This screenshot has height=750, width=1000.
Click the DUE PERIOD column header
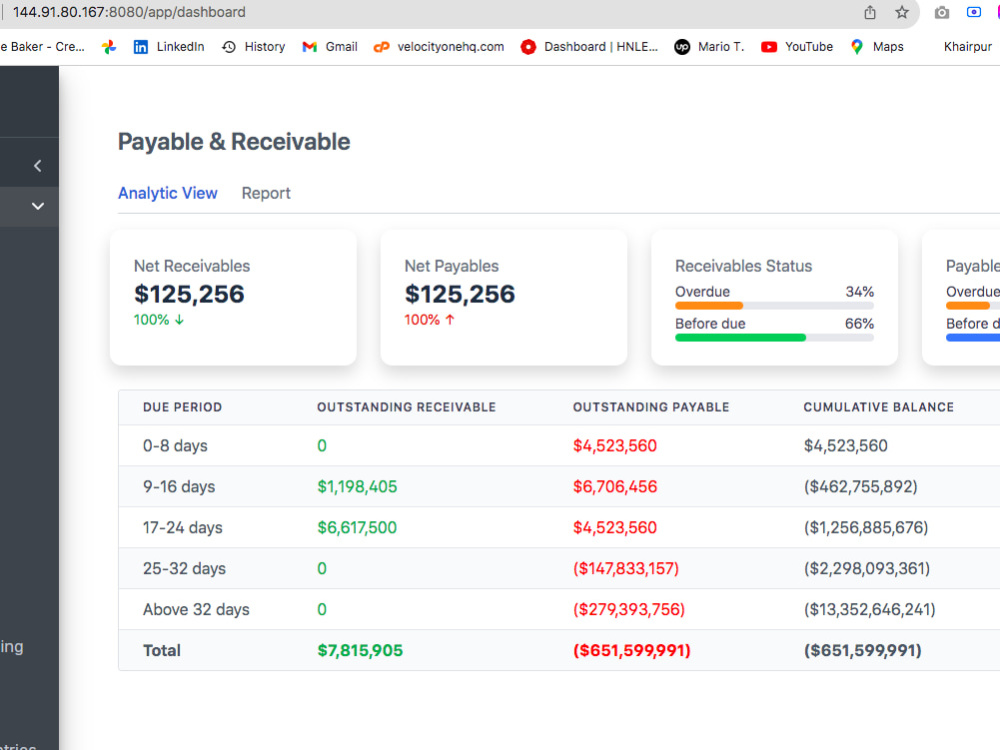coord(182,408)
